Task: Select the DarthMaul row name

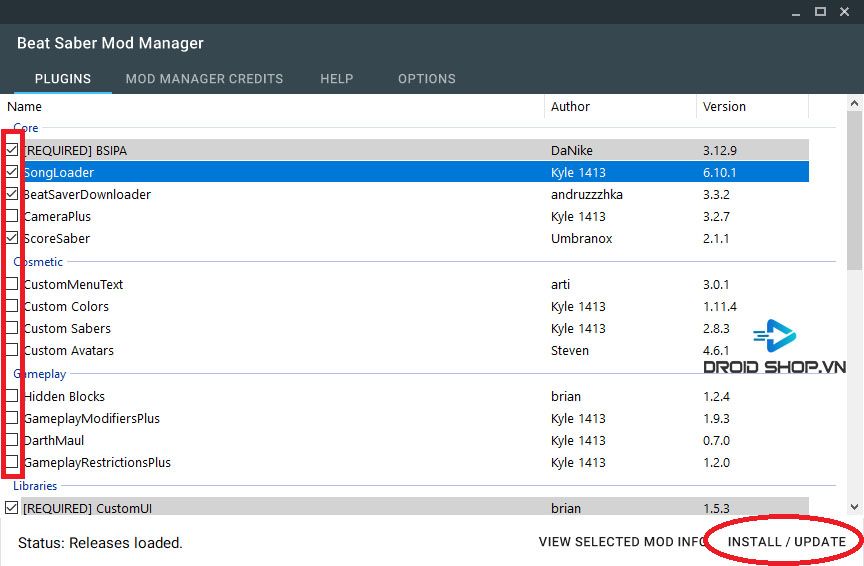Action: [x=53, y=440]
